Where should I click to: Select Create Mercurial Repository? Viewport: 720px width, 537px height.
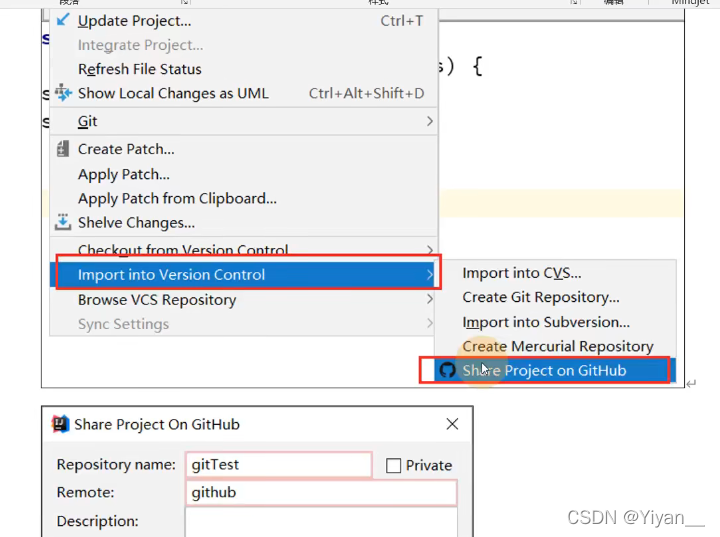click(x=555, y=346)
